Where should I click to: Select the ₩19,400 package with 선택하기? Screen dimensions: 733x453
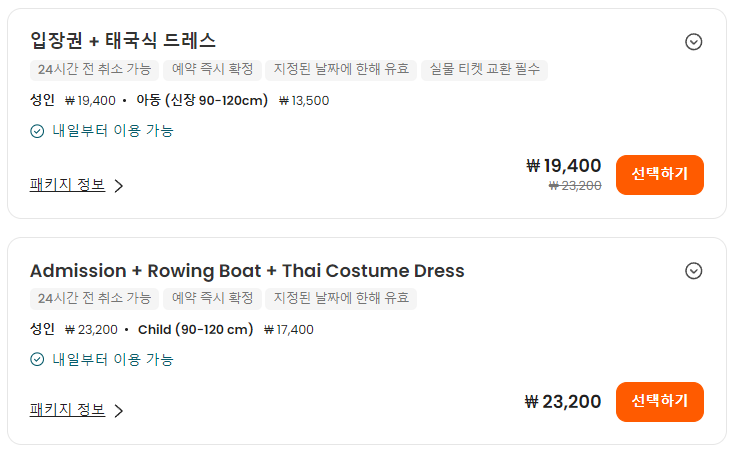660,175
